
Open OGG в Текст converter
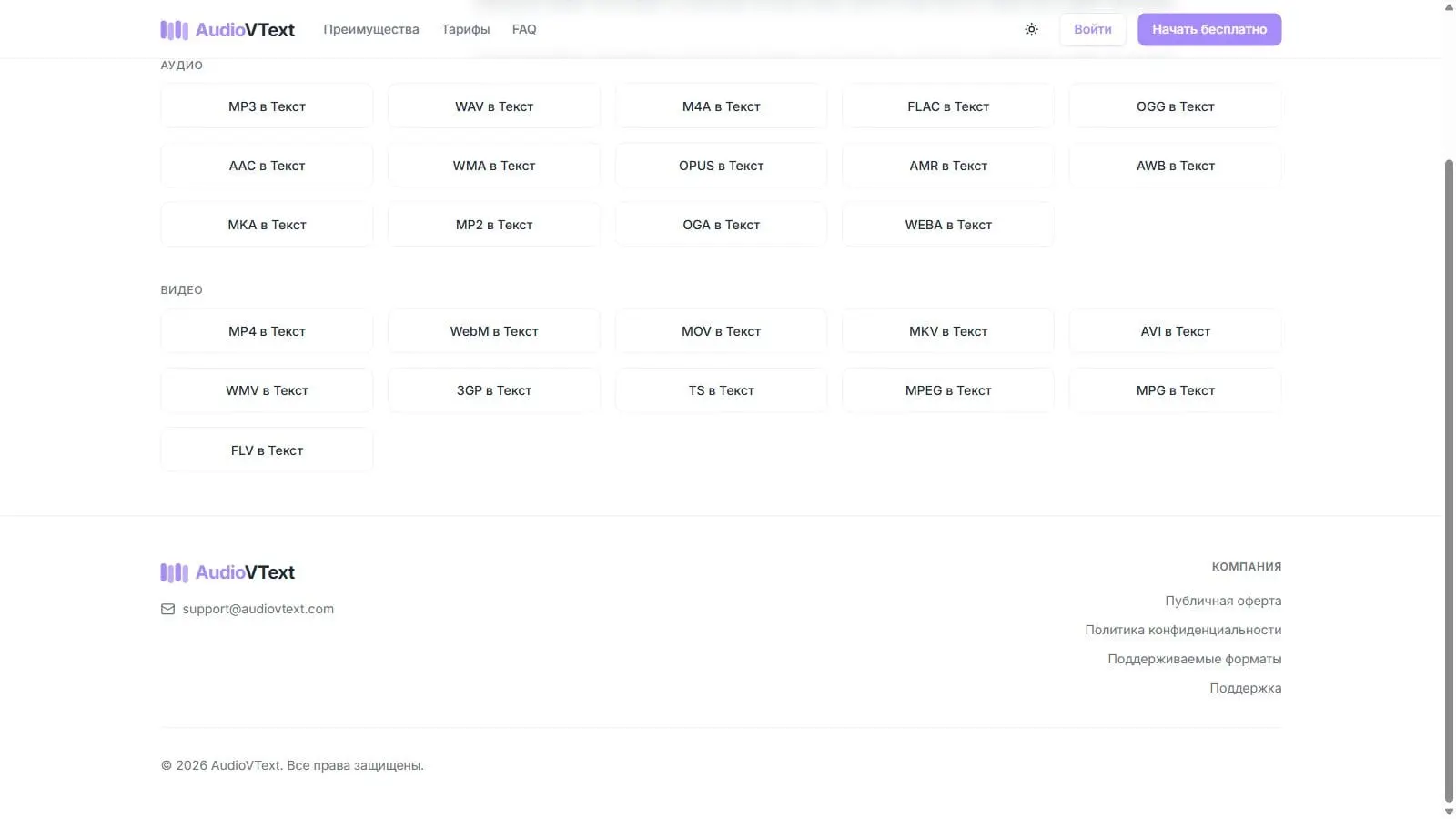click(x=1176, y=106)
